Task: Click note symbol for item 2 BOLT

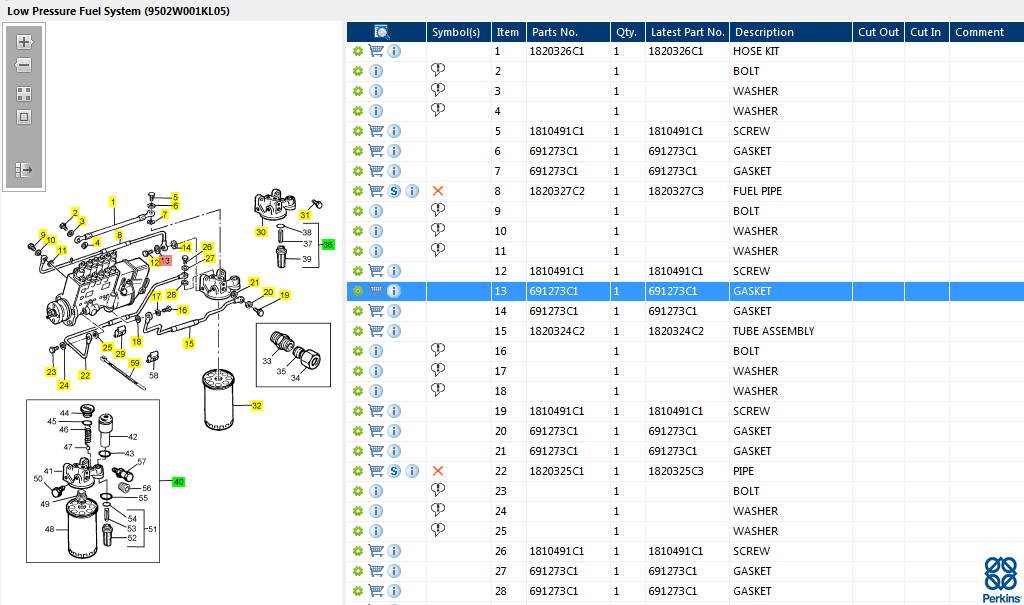Action: point(438,70)
